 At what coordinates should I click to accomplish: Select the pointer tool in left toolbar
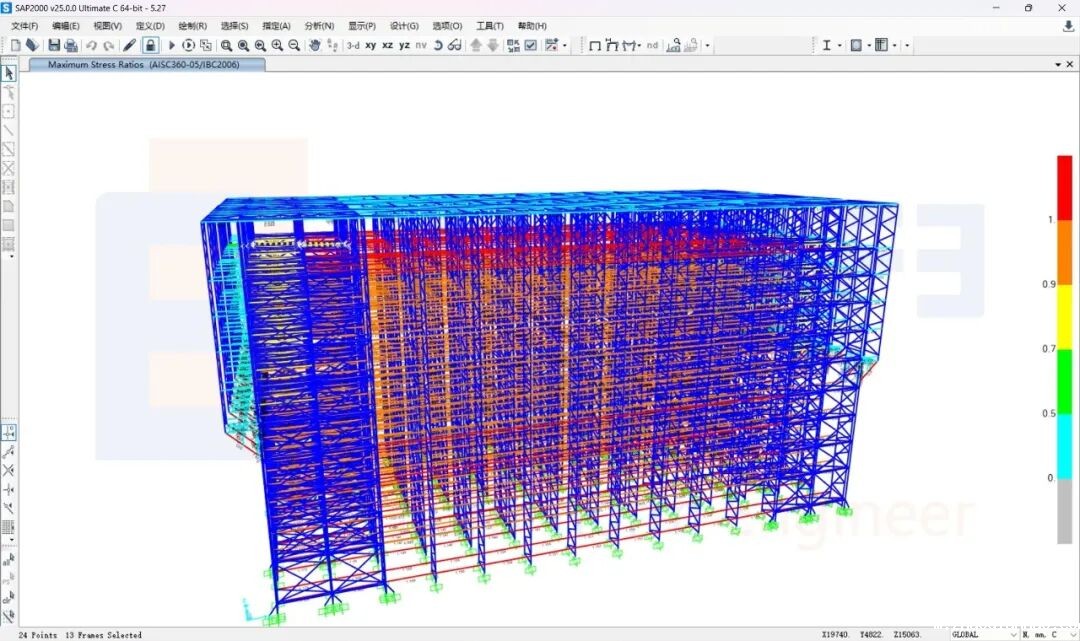(9, 73)
